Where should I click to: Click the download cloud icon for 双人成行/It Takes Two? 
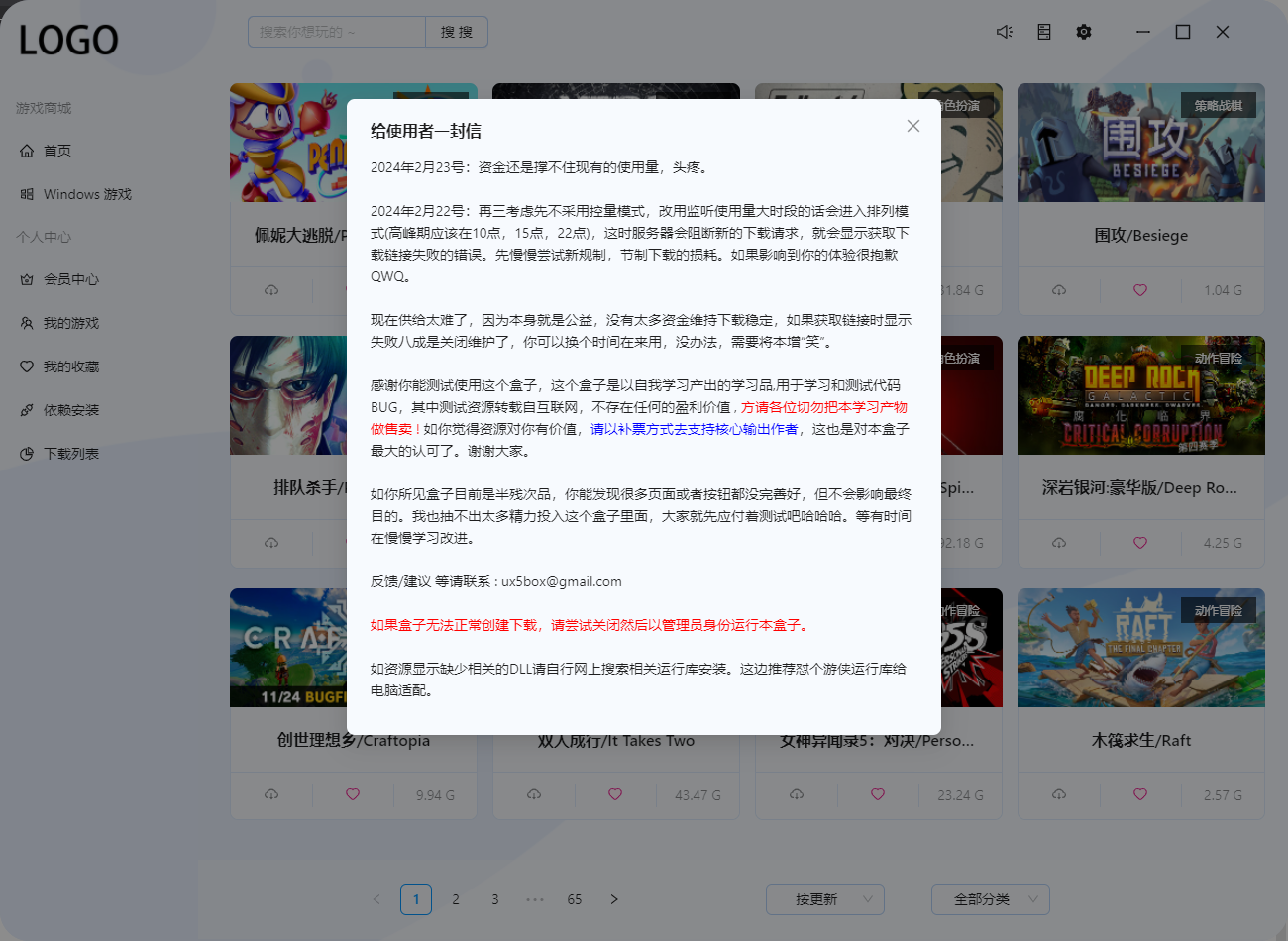534,794
